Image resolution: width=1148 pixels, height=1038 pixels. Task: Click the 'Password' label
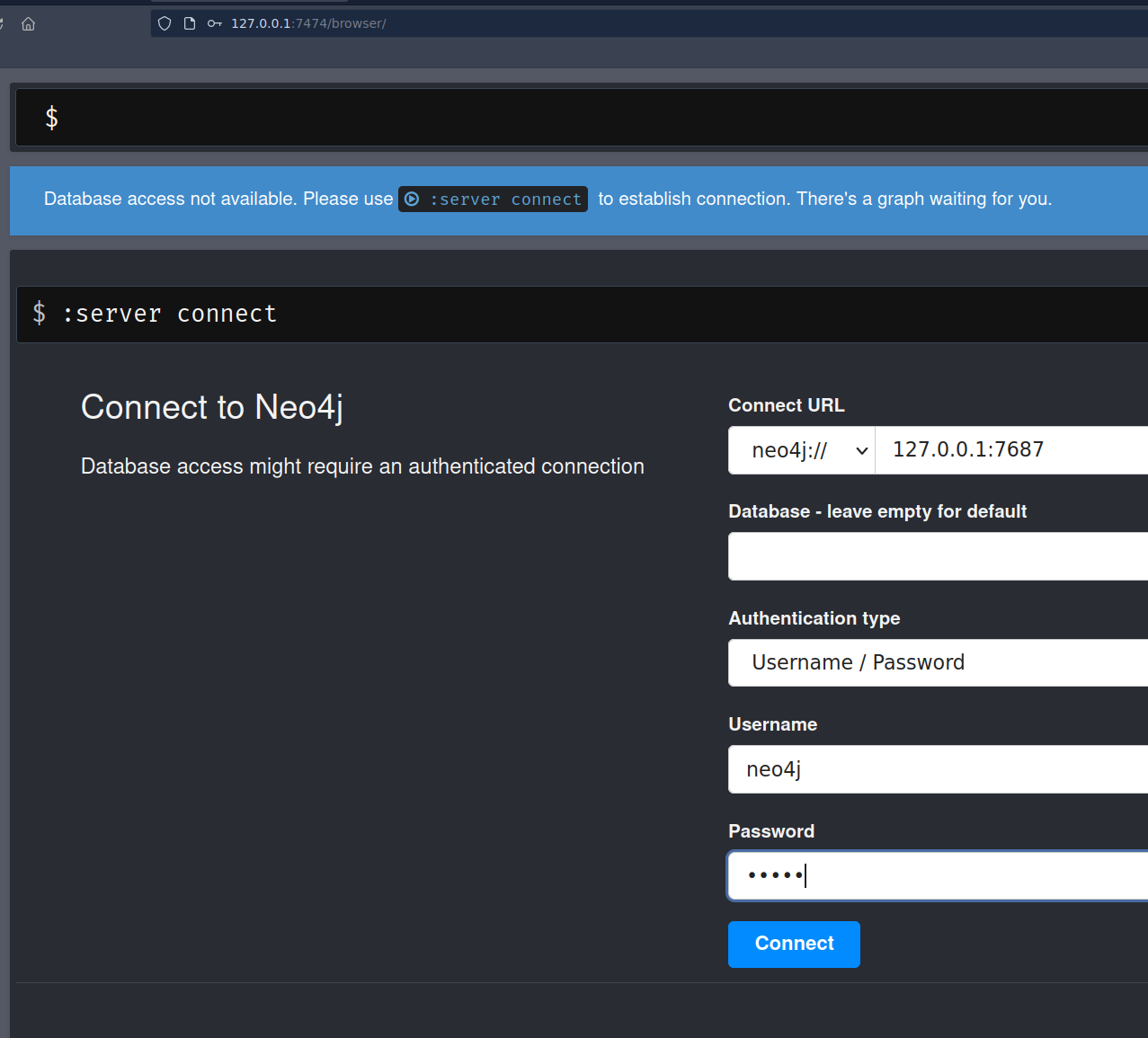771,831
